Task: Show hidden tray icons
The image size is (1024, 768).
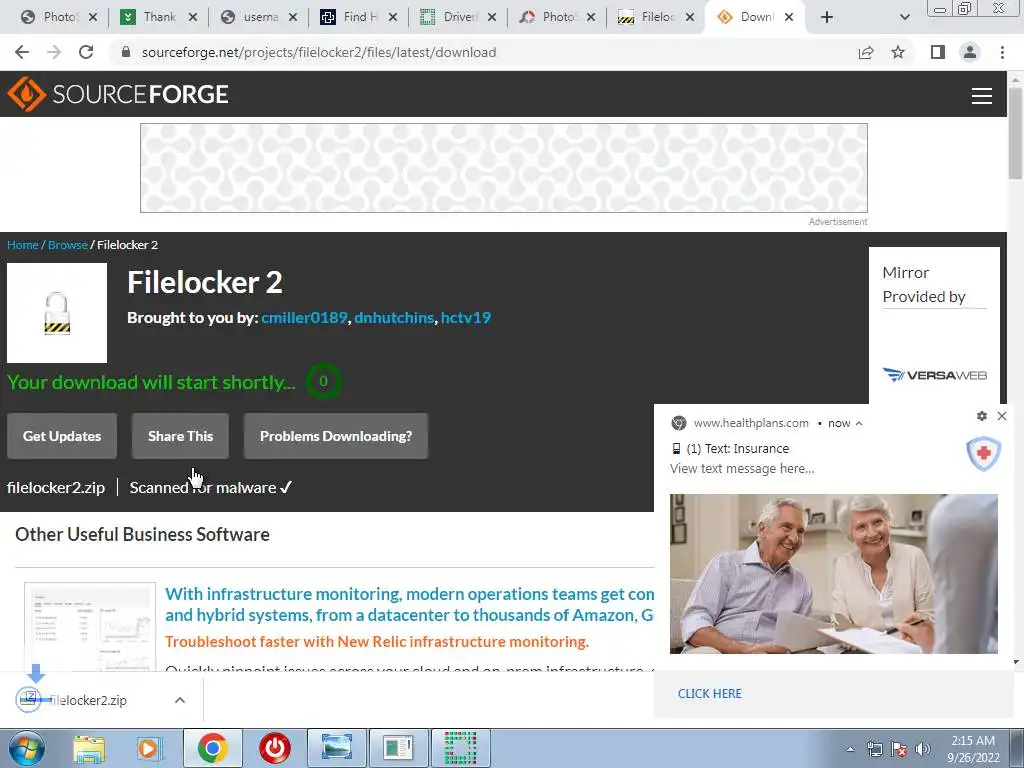Action: click(x=850, y=750)
